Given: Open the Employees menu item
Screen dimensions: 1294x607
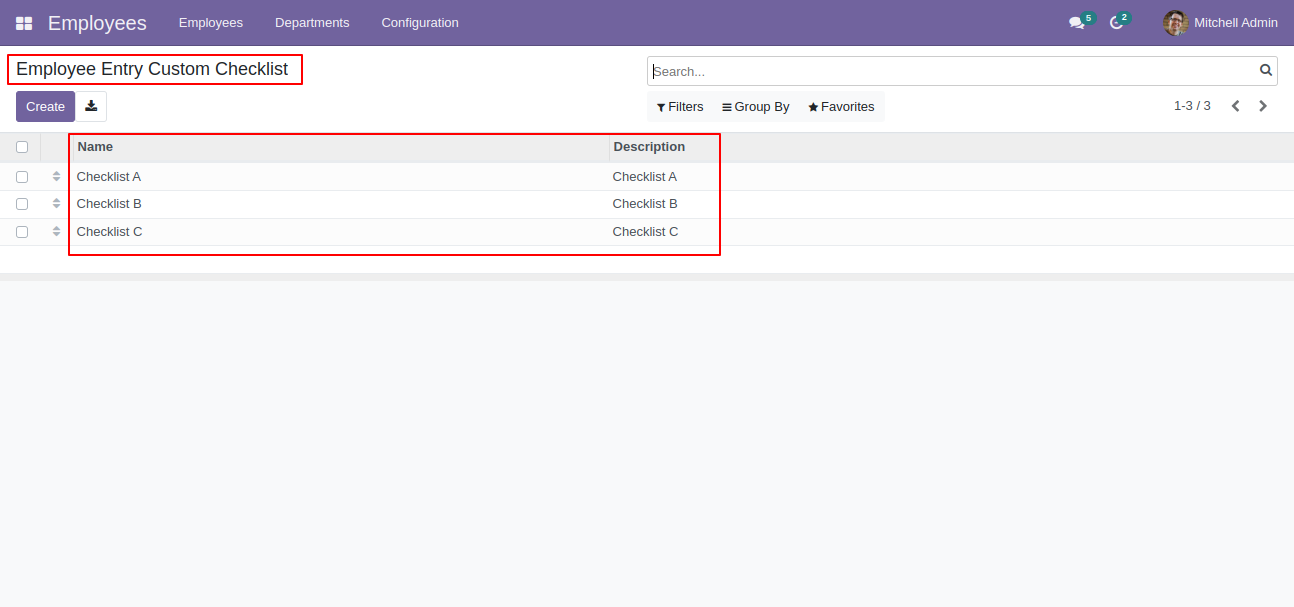Looking at the screenshot, I should click(211, 23).
